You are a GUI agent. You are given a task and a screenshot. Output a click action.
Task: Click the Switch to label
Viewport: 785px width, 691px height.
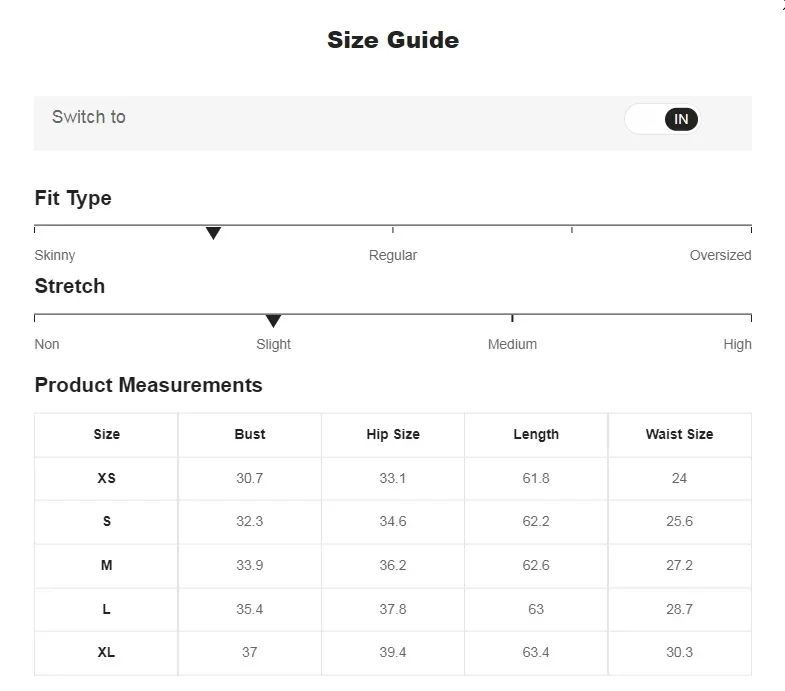tap(89, 117)
